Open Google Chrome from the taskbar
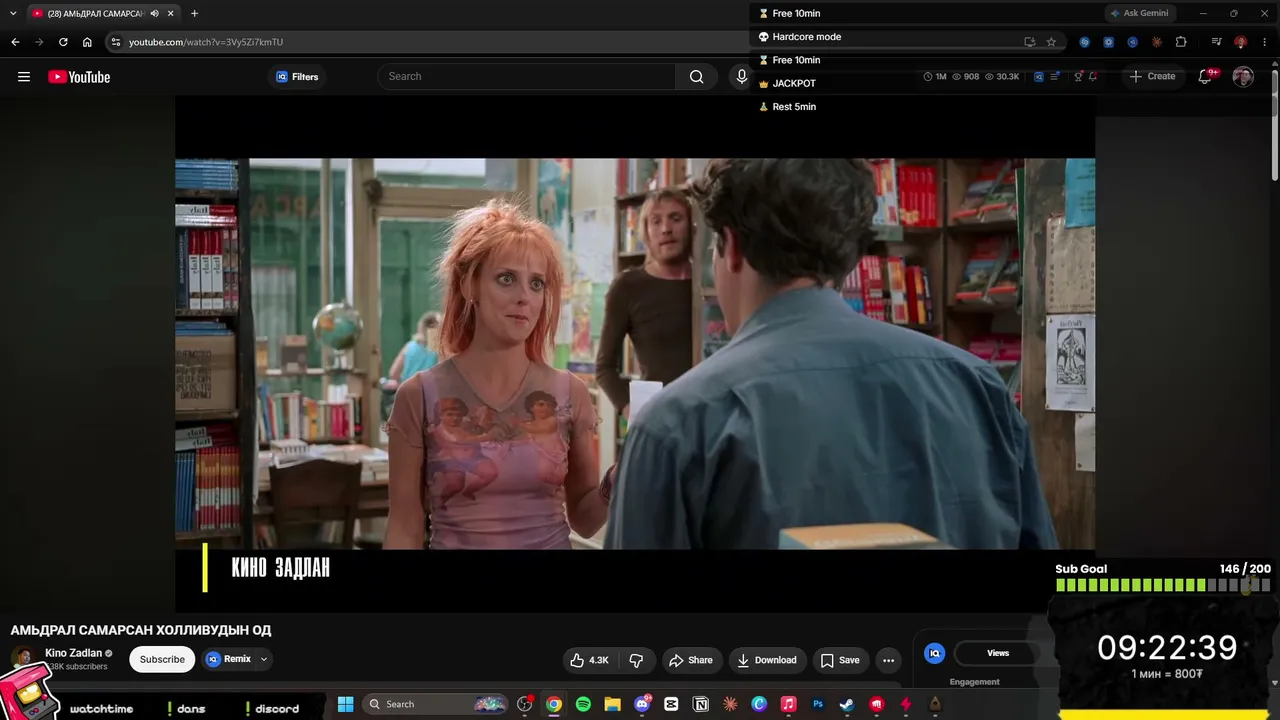Screen dimensions: 1280x720 pyautogui.click(x=554, y=704)
